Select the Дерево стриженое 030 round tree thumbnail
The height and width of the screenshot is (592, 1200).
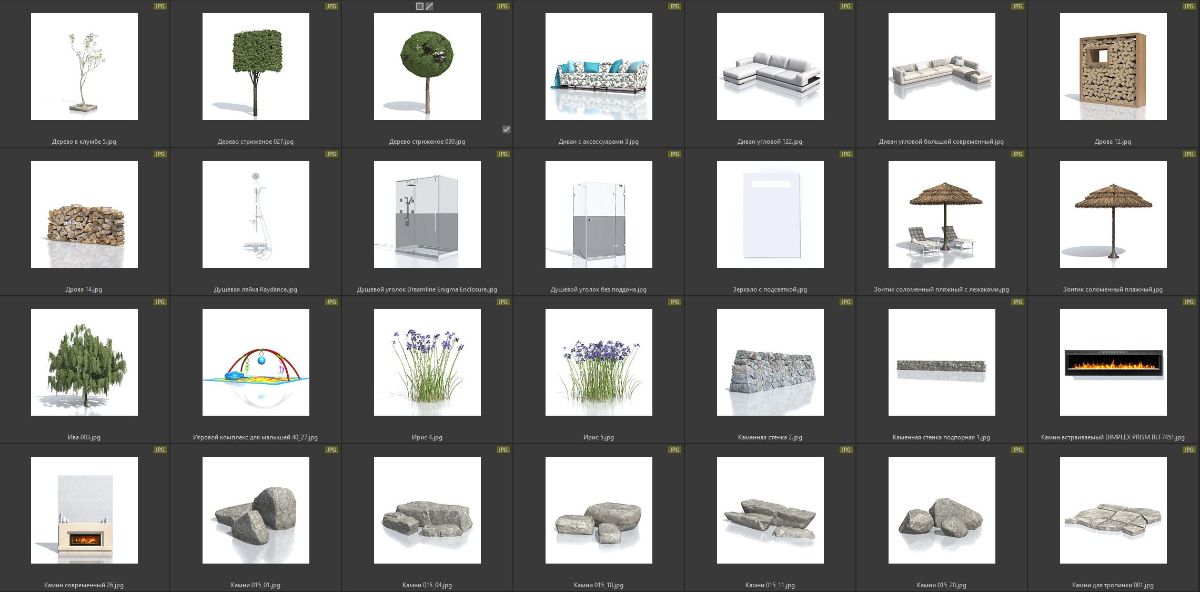[x=428, y=66]
